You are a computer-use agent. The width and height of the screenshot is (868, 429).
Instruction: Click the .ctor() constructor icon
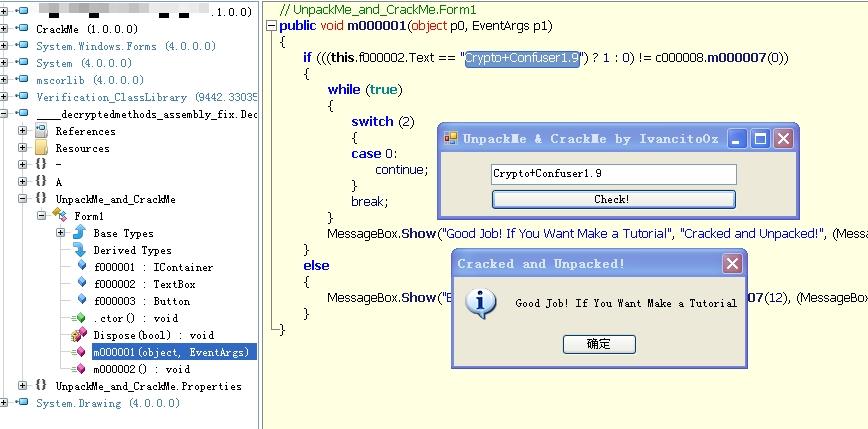(80, 318)
